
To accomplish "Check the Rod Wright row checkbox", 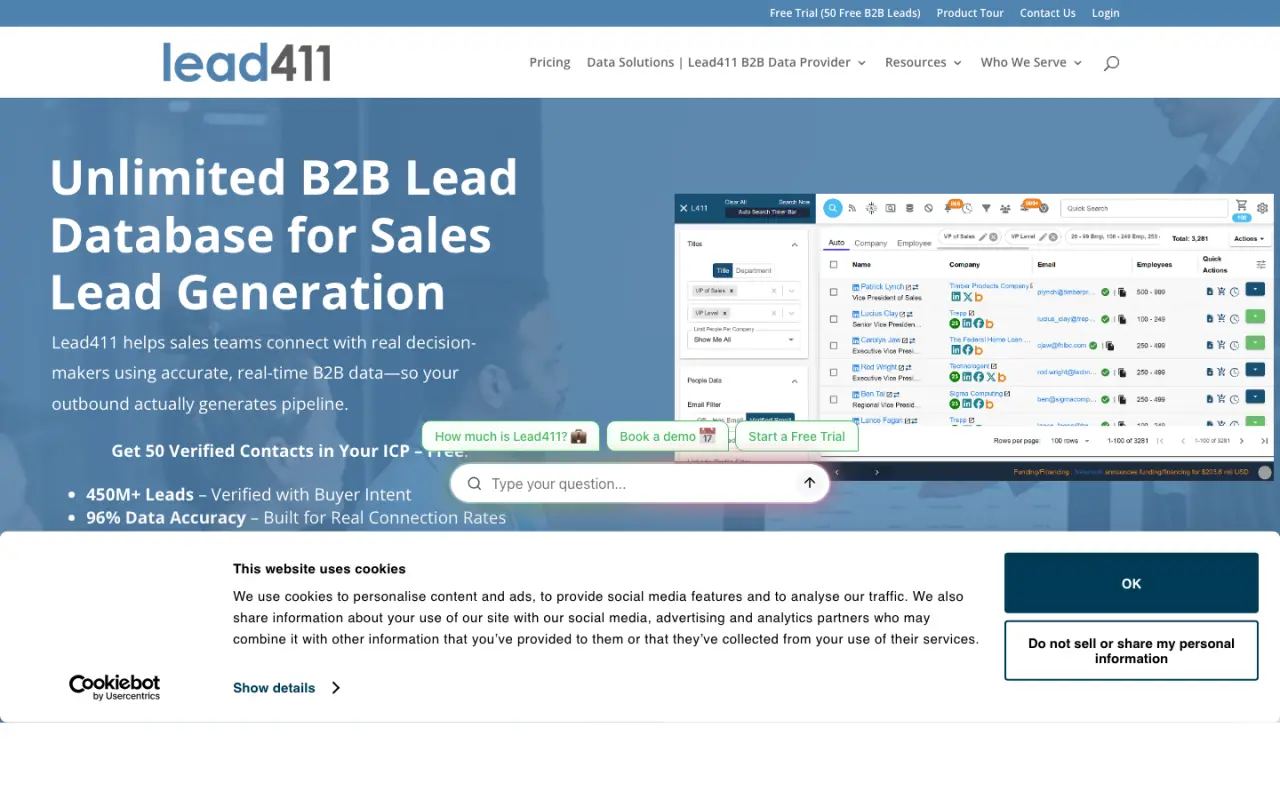I will 833,372.
